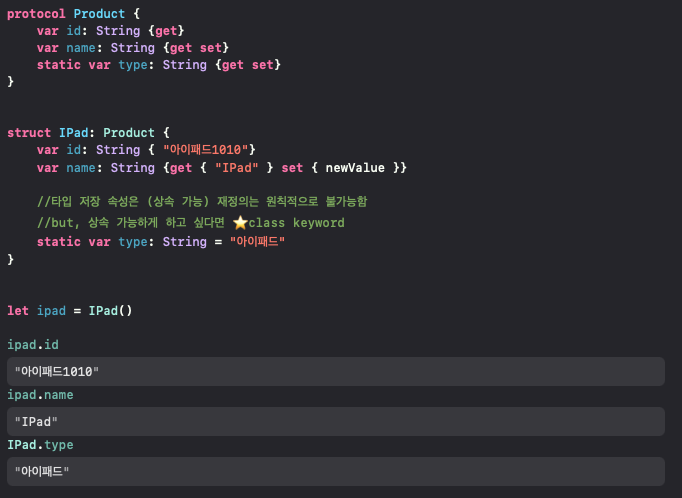
Task: Click the 'var id: String {get}' line
Action: coord(110,31)
